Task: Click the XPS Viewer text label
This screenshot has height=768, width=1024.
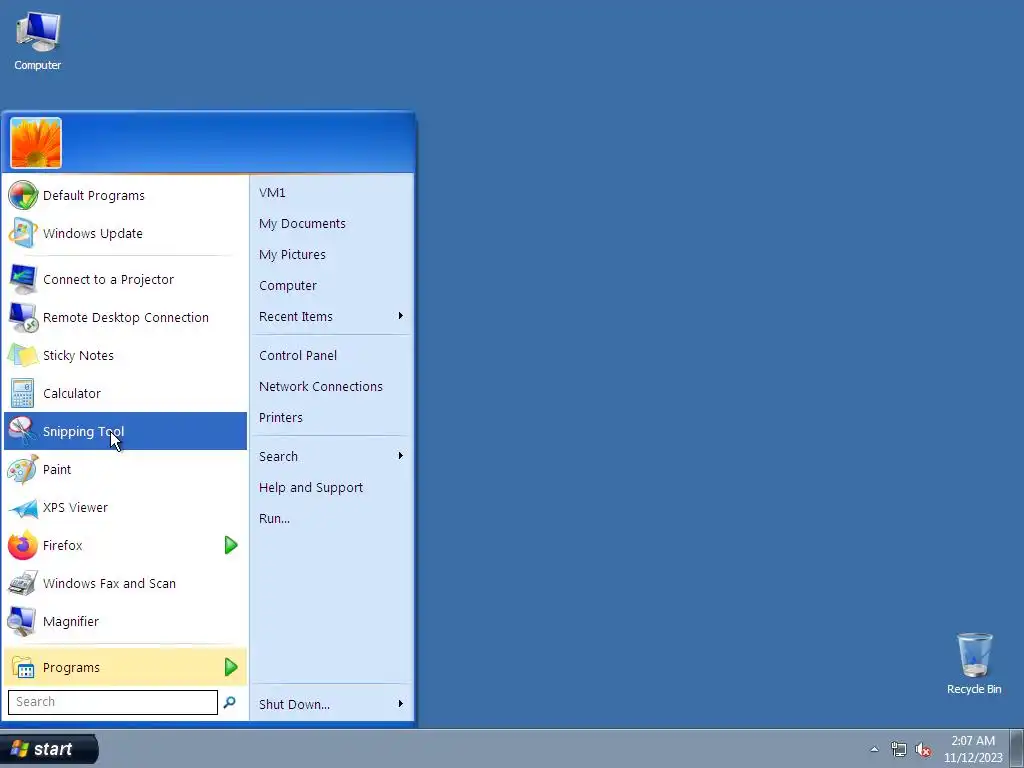Action: (75, 507)
